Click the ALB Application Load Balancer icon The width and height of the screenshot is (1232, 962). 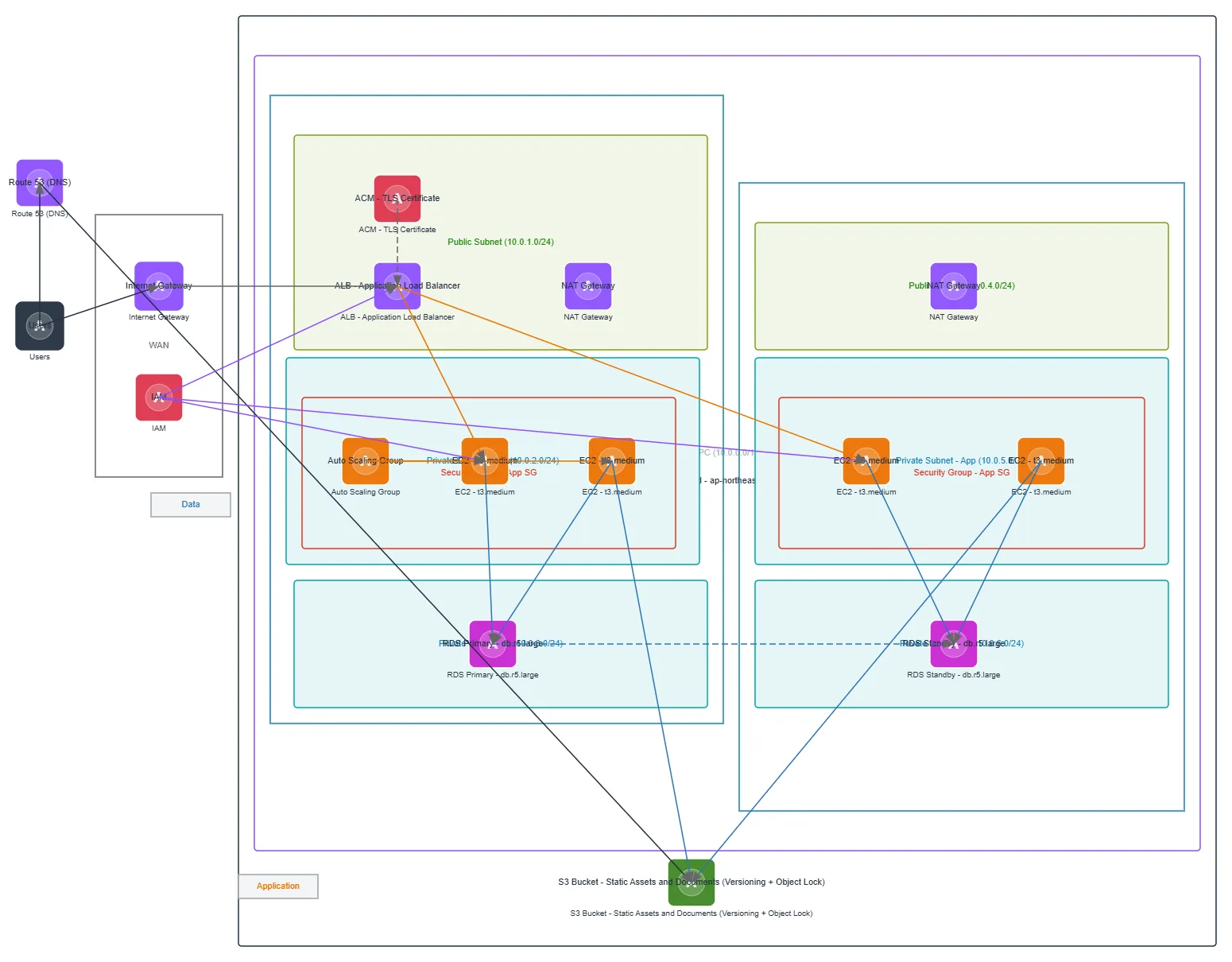(397, 286)
